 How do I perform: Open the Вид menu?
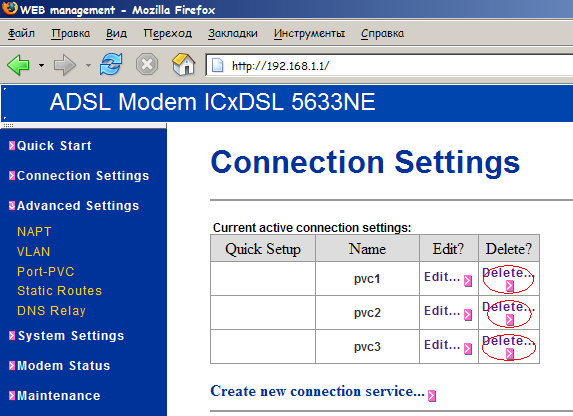[x=116, y=33]
